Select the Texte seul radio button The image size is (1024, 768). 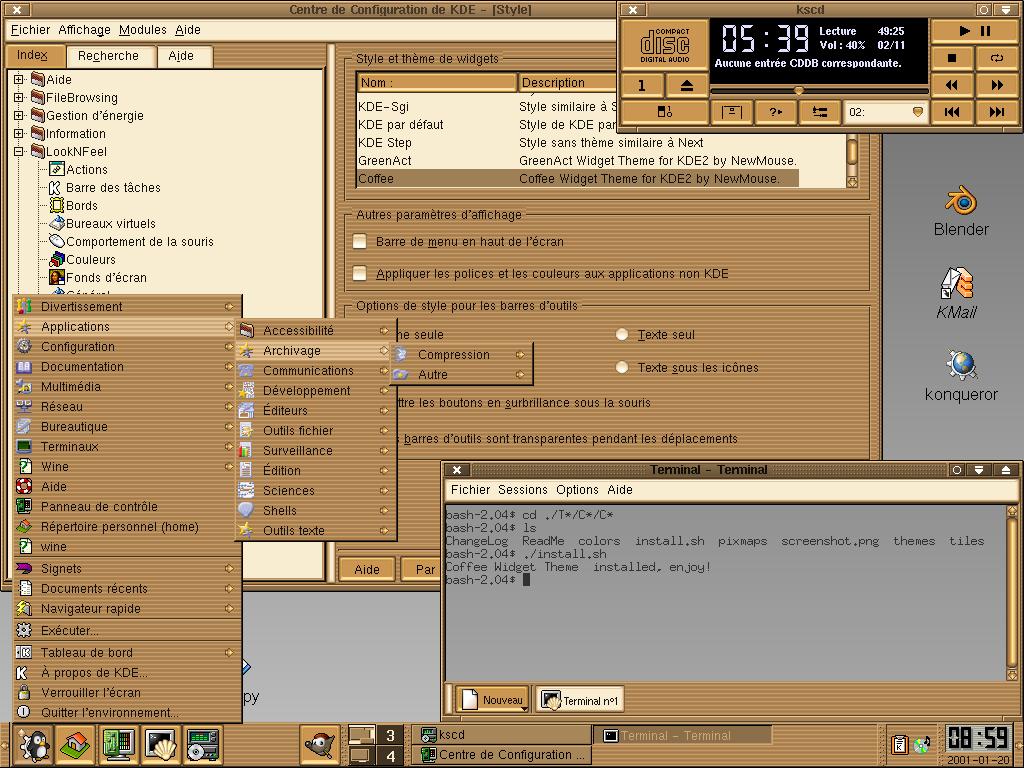pos(622,334)
